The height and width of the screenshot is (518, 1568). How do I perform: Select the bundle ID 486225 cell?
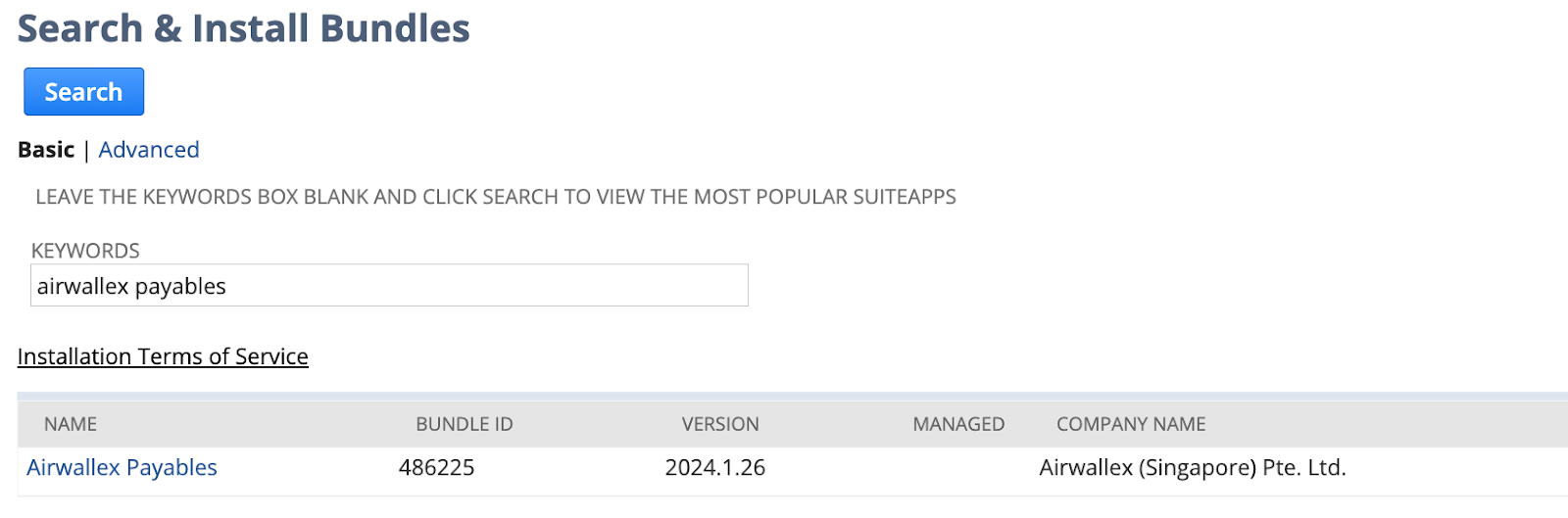(436, 468)
